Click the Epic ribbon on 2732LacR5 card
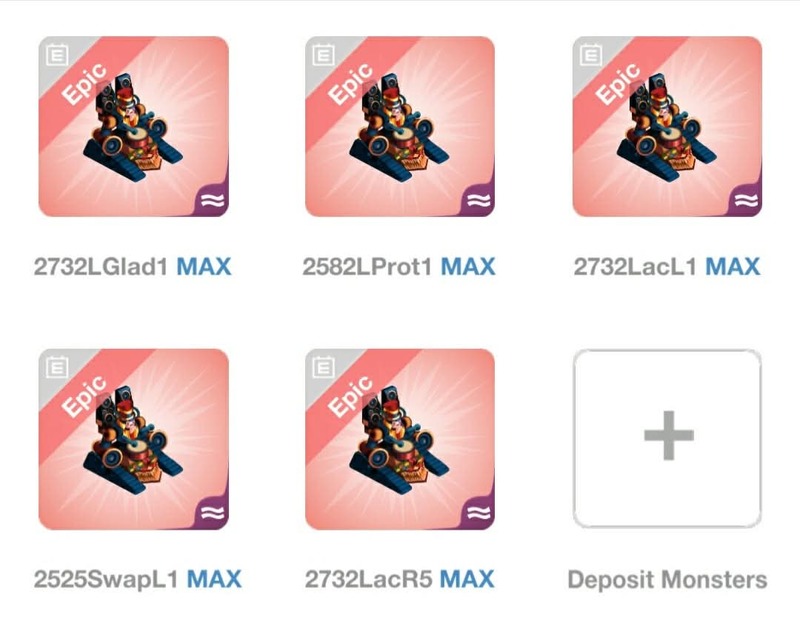 click(x=351, y=395)
